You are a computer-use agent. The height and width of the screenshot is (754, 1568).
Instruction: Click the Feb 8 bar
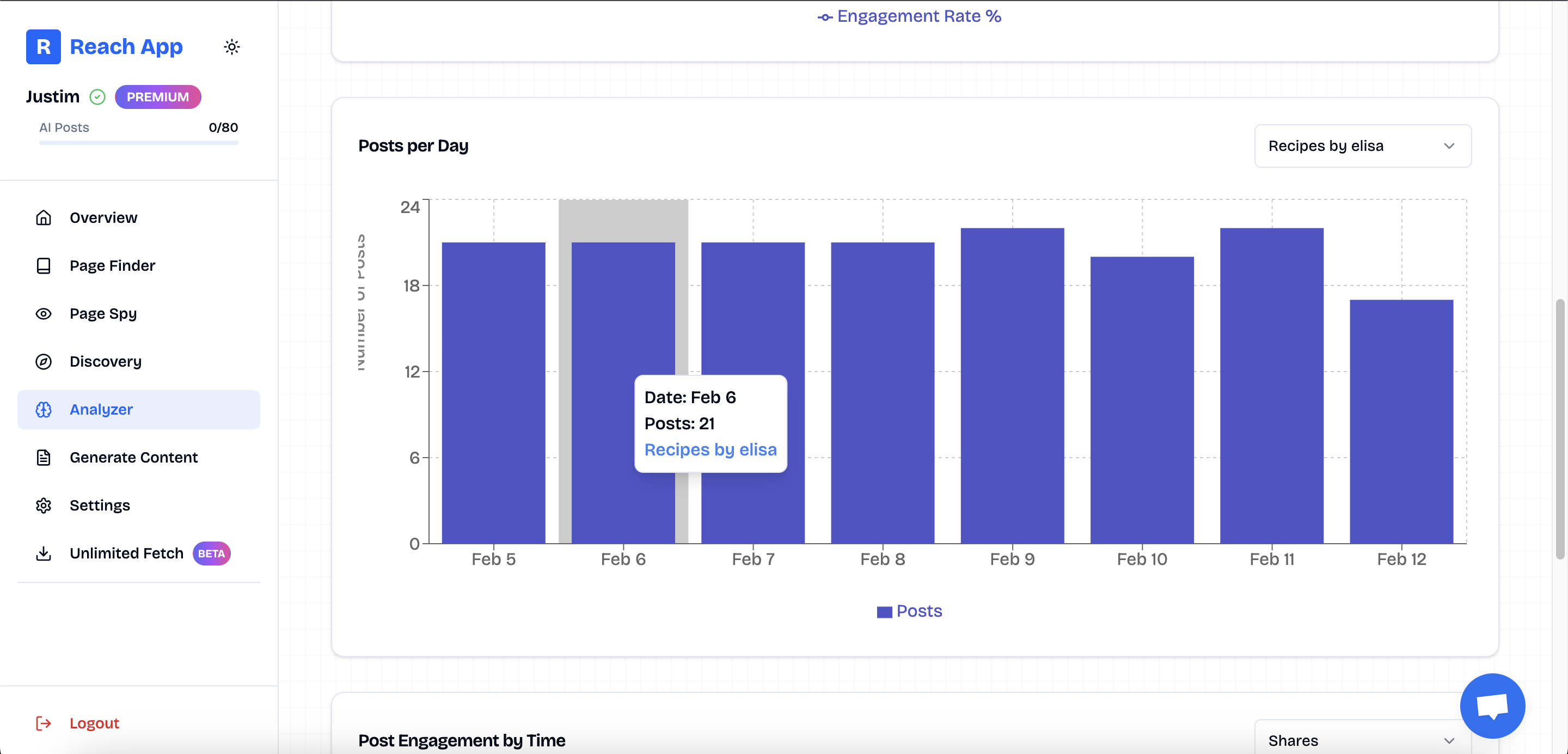click(883, 393)
